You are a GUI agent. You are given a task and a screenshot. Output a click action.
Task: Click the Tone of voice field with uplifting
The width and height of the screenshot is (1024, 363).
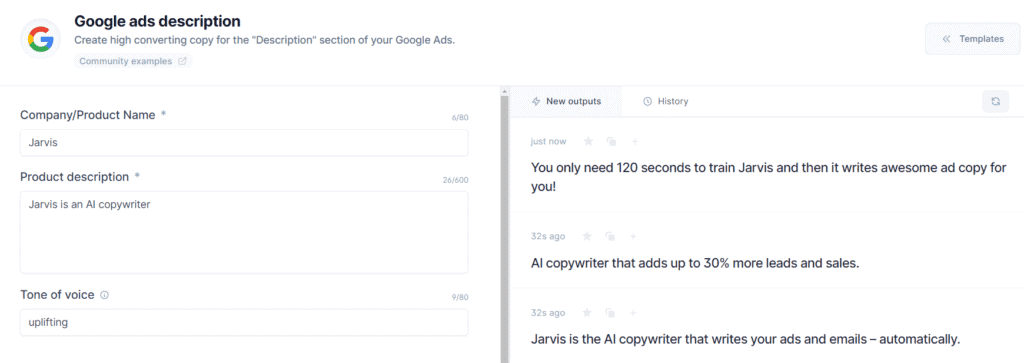244,323
